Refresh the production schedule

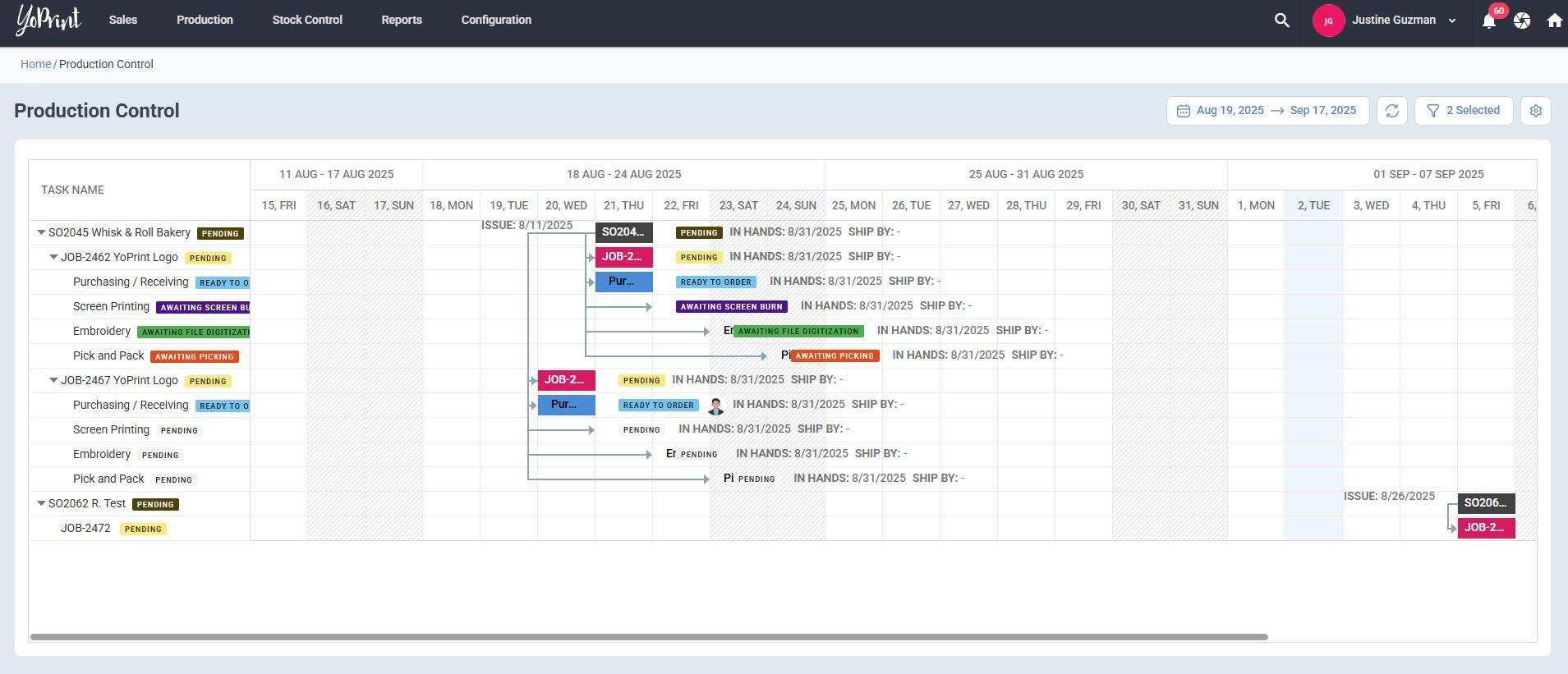(x=1391, y=111)
